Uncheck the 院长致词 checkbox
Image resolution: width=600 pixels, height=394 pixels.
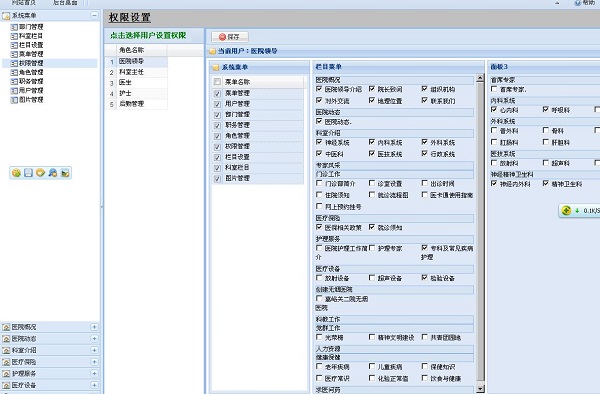point(372,89)
